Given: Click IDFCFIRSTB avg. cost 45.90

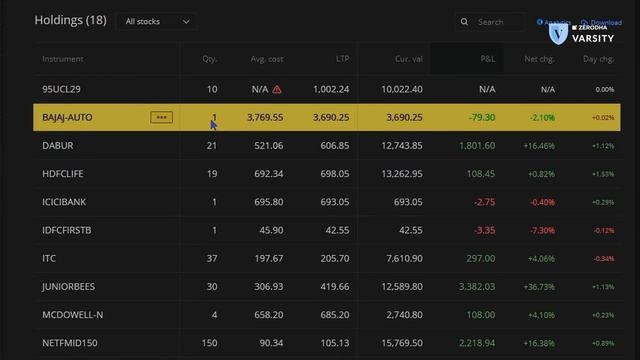Looking at the screenshot, I should pyautogui.click(x=271, y=230).
